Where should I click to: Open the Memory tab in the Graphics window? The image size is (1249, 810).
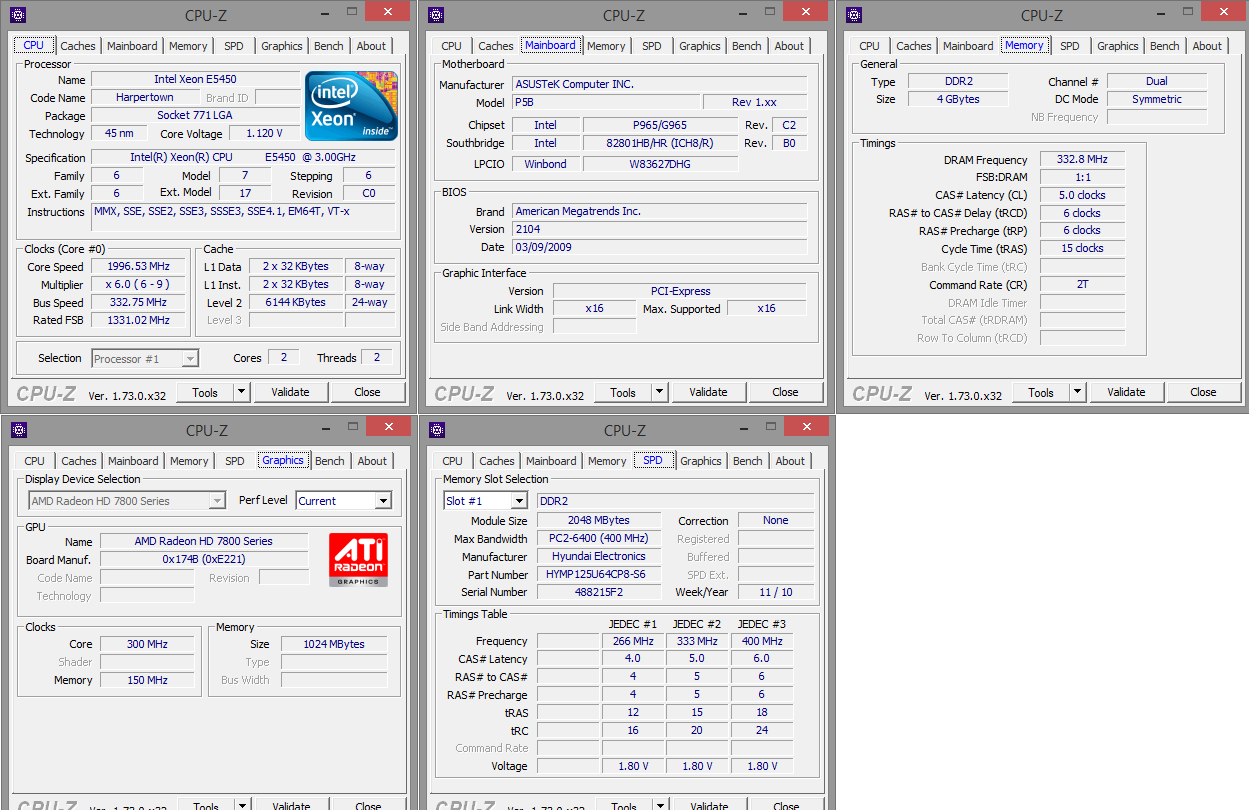(x=189, y=461)
